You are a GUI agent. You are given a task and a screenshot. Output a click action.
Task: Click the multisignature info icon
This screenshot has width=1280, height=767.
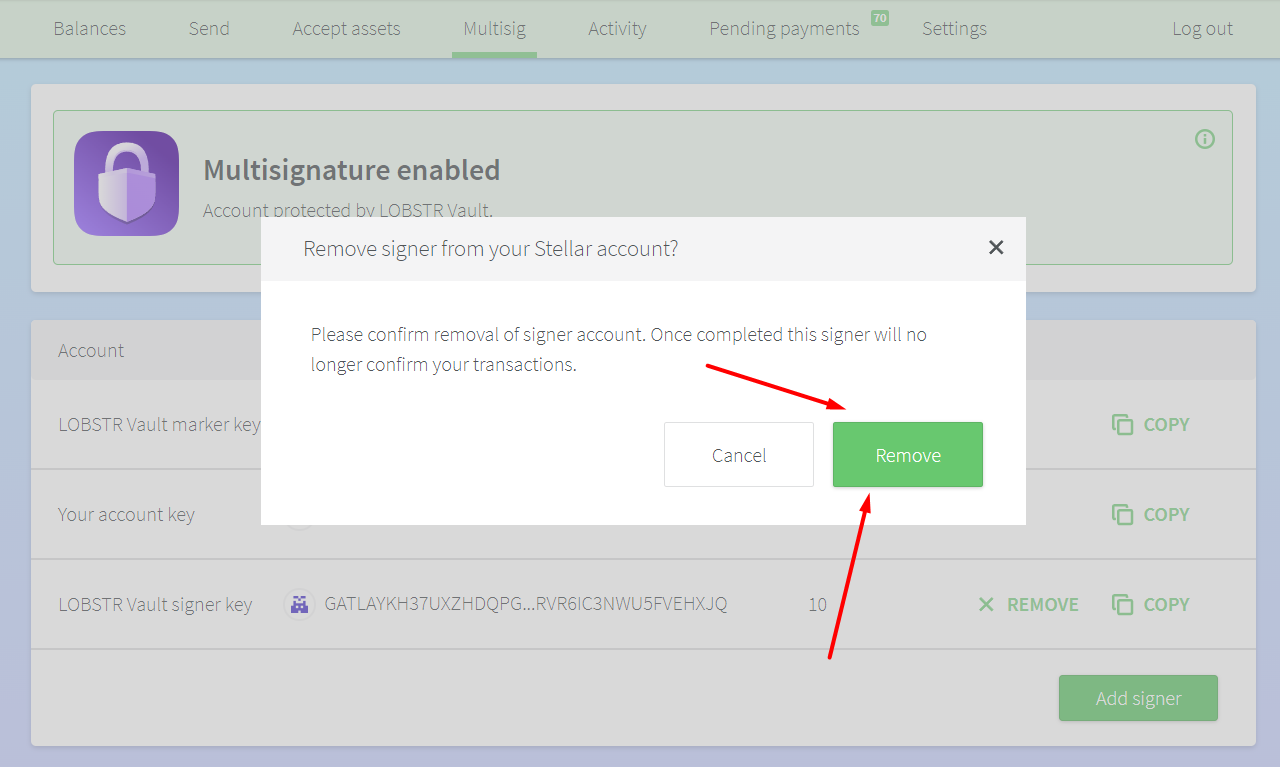1205,139
